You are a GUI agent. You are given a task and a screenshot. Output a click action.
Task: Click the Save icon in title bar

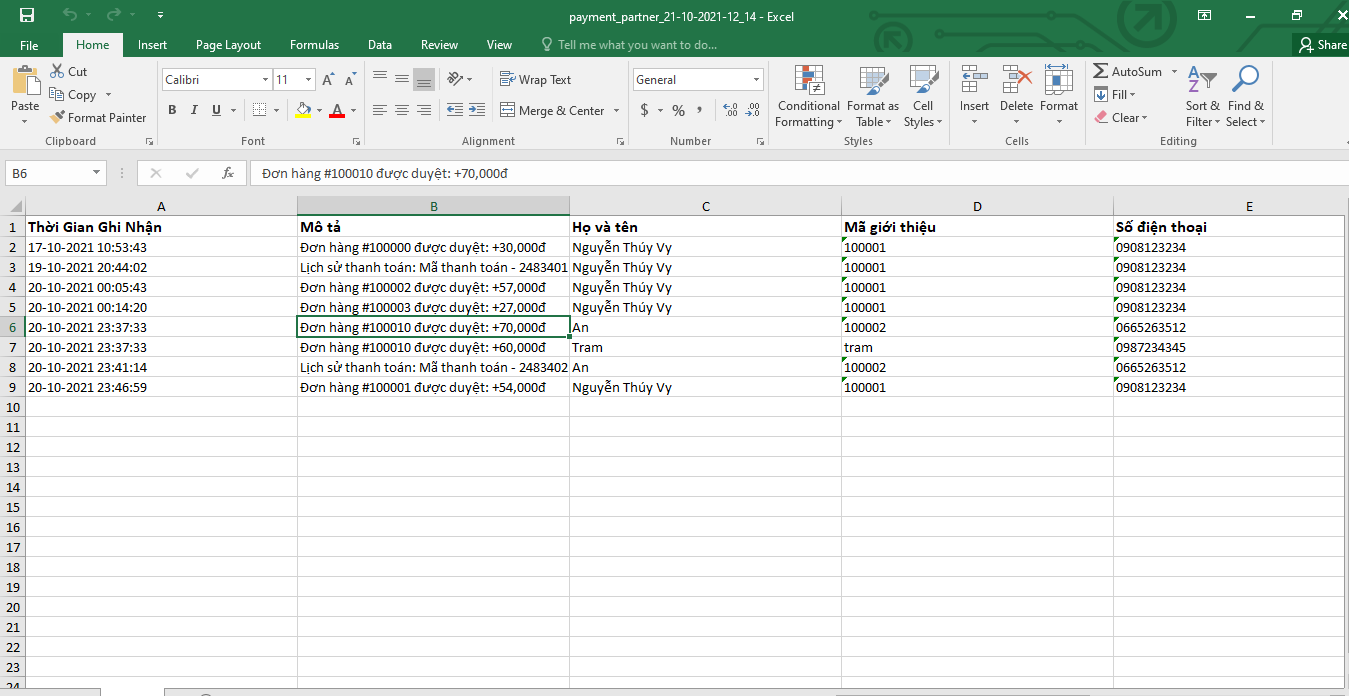[27, 15]
